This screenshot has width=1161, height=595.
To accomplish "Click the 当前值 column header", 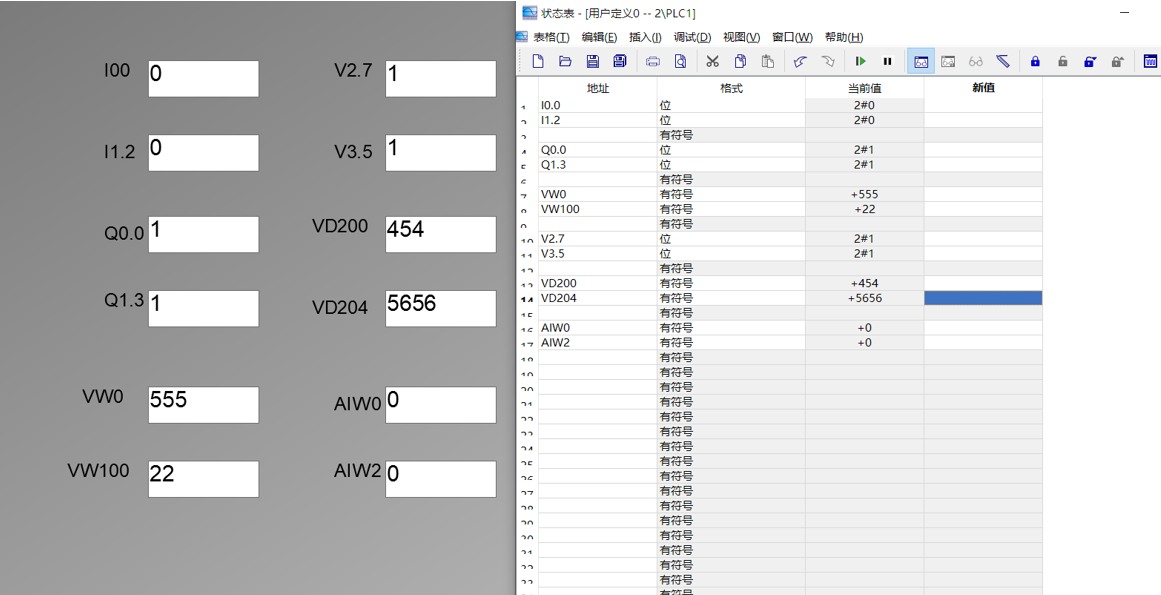I will point(864,88).
